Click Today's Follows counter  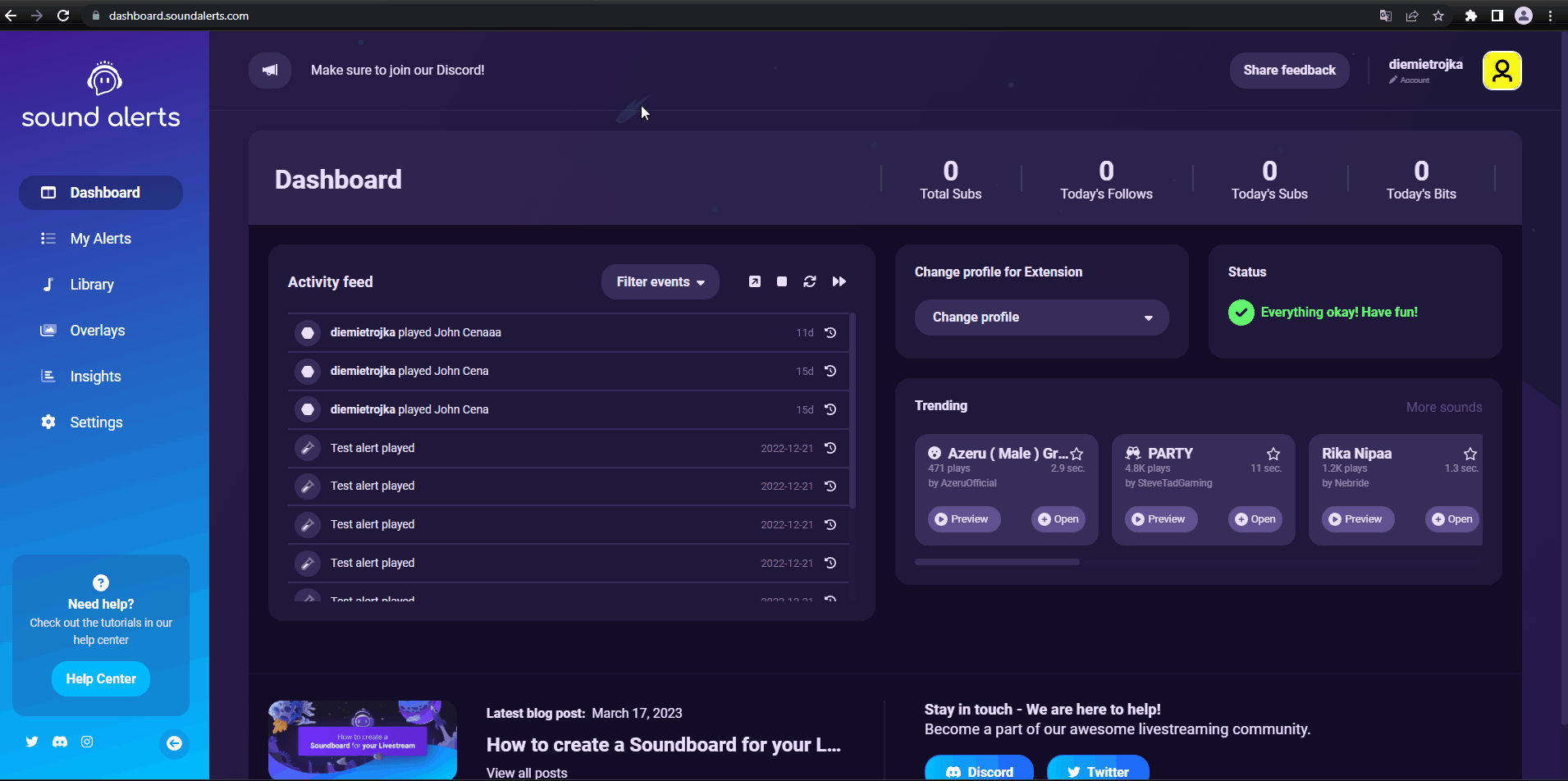(x=1106, y=180)
